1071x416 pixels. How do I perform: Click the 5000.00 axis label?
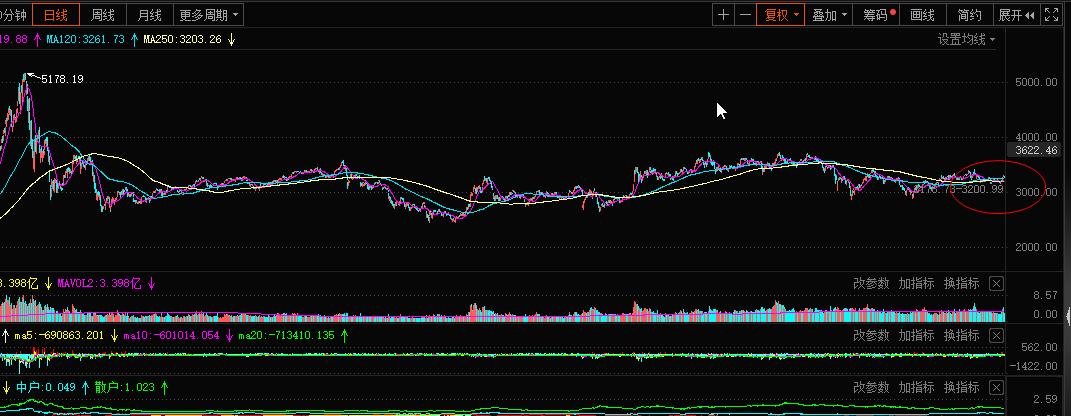click(x=1036, y=83)
